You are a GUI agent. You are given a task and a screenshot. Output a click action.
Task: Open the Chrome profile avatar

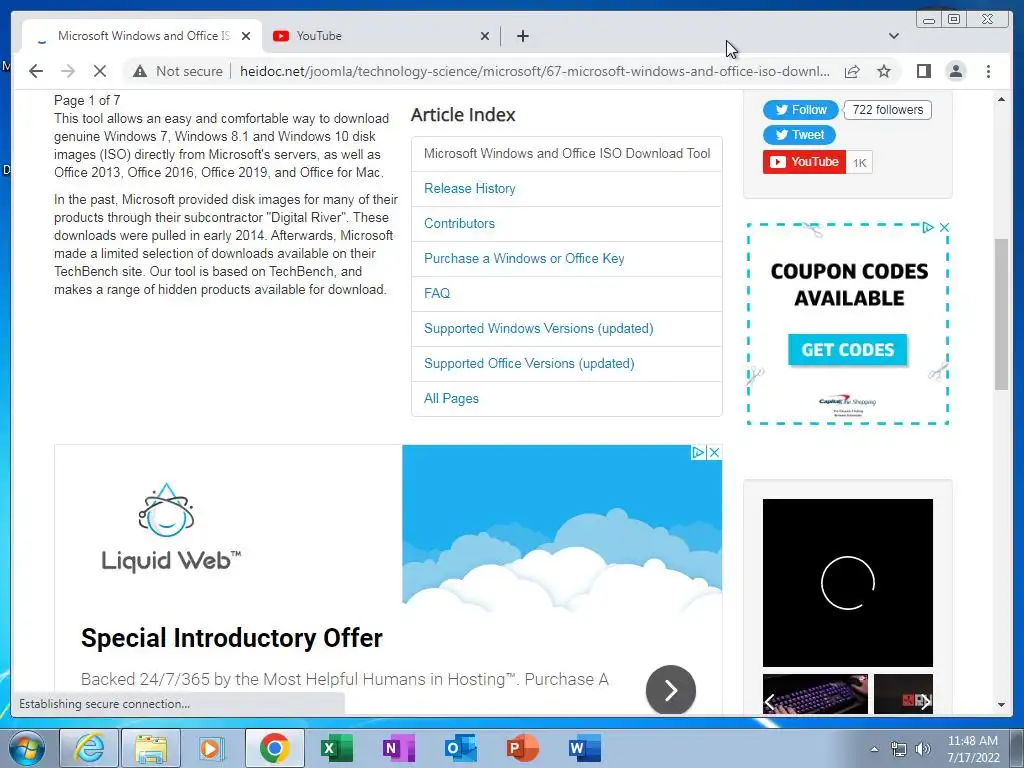(x=955, y=71)
